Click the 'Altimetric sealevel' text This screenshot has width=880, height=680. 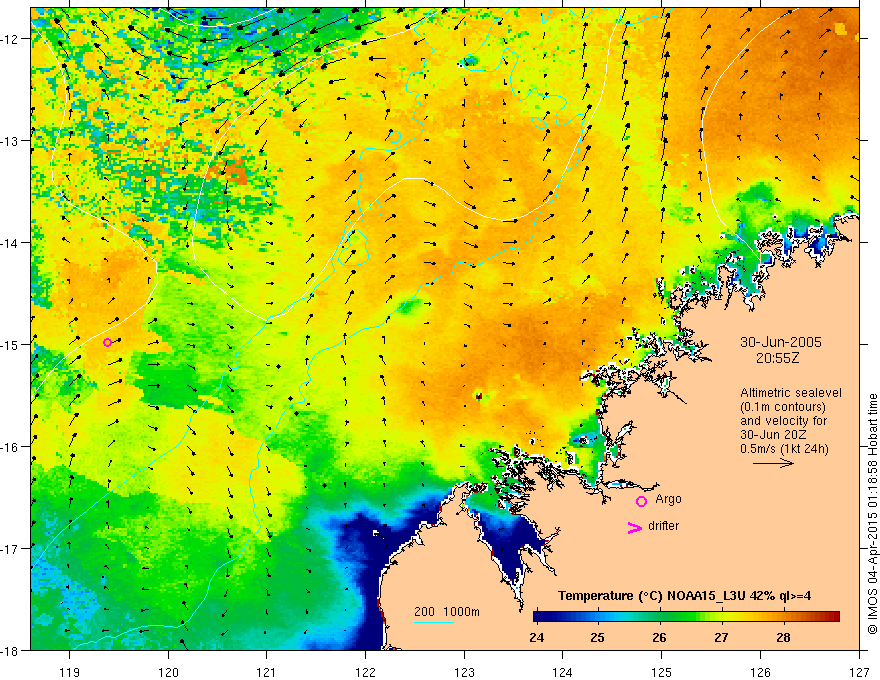click(791, 393)
